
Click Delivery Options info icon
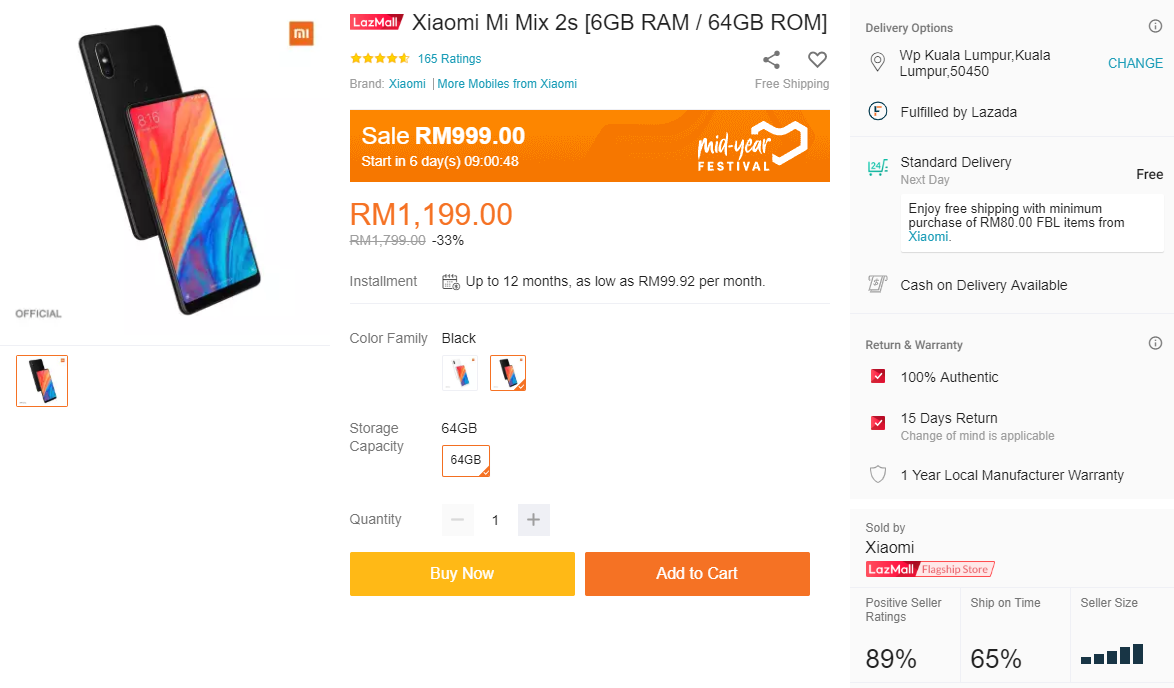coord(1155,27)
